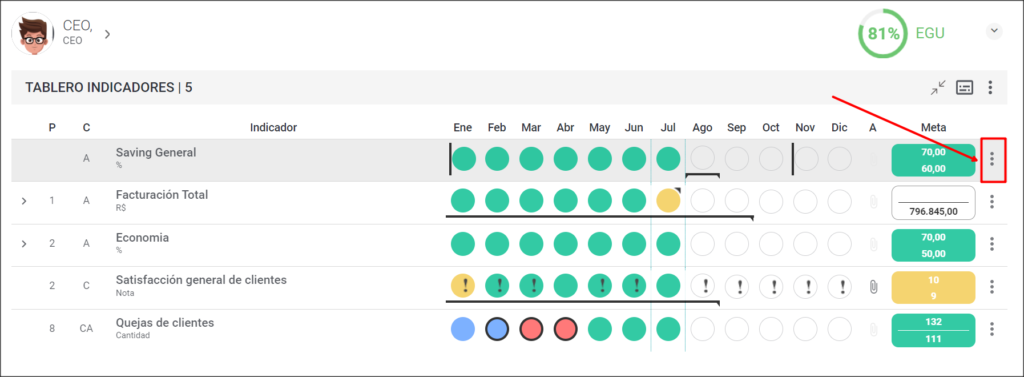Select the yellow July circle for Facturación Total
Screen dimensions: 1024x377
click(668, 201)
